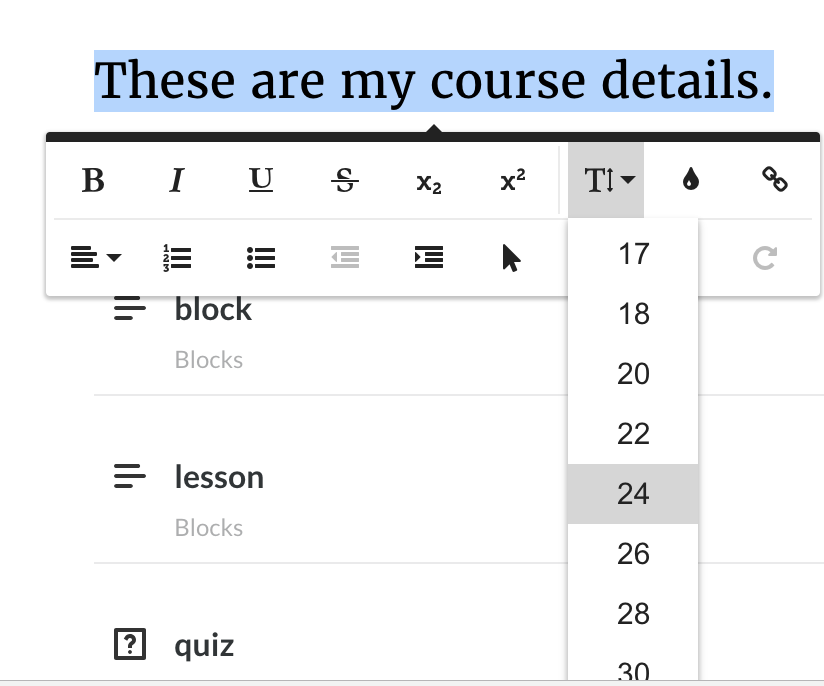Screen dimensions: 824x686
Task: Click the redo arrow icon
Action: coord(764,258)
